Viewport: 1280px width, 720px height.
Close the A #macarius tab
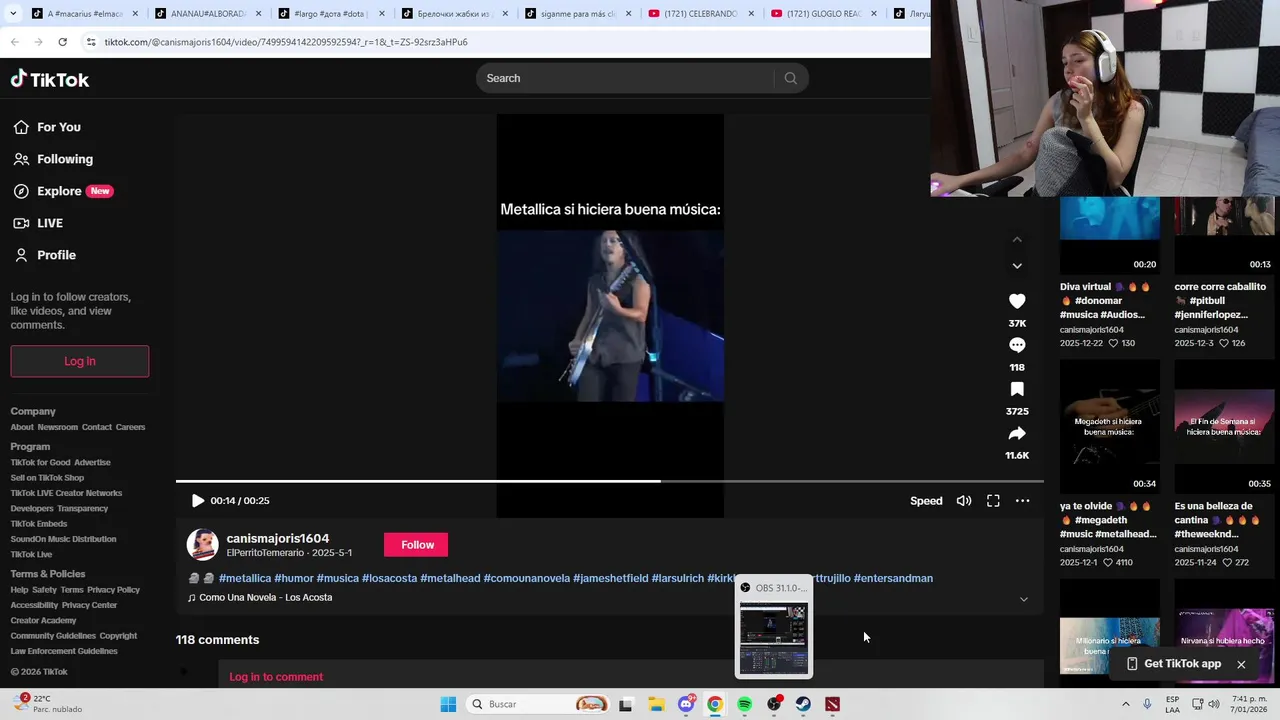(x=135, y=14)
